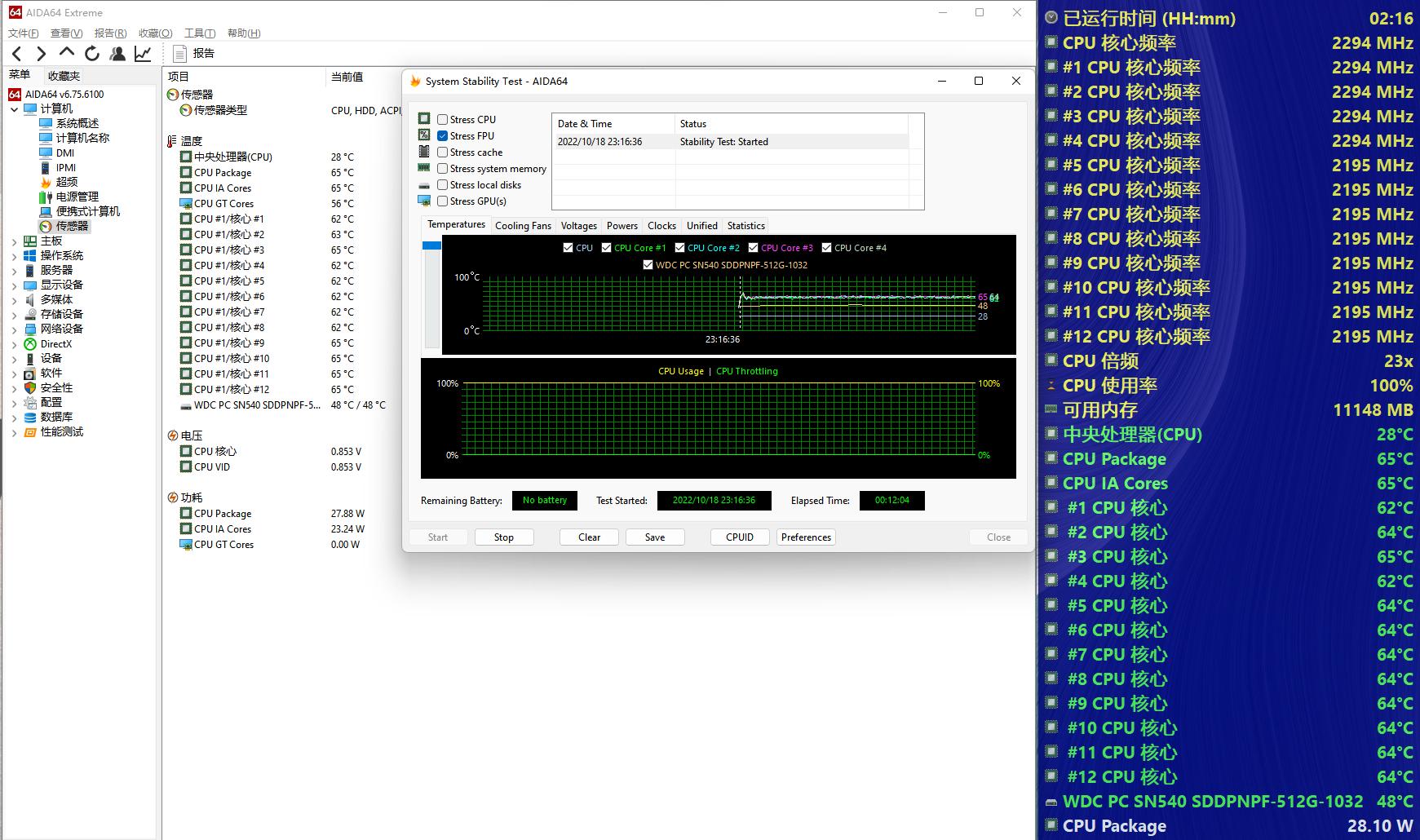Click the 报告 report icon in toolbar

pos(181,54)
